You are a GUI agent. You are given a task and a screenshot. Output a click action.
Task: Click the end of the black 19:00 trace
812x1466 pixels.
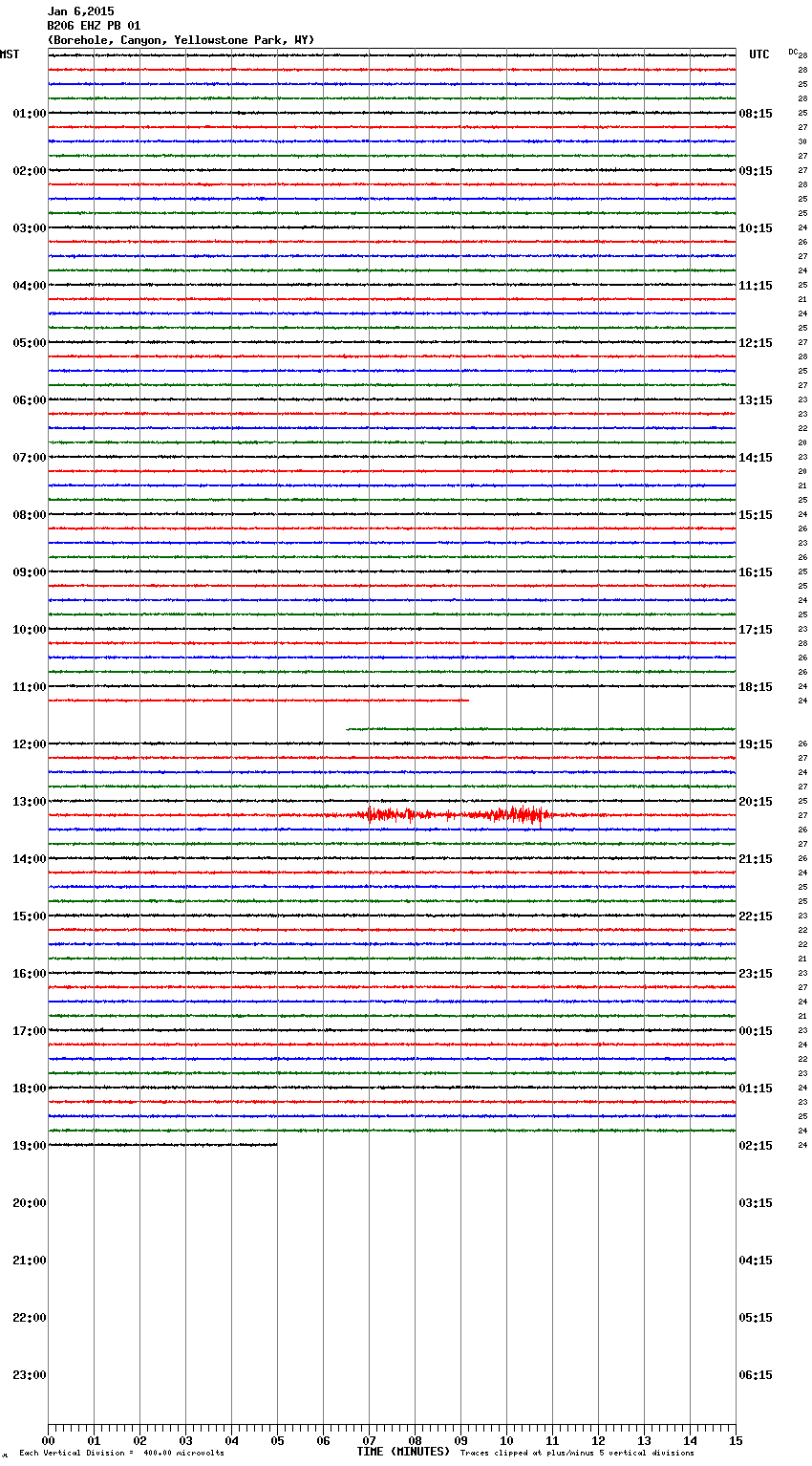(276, 1145)
